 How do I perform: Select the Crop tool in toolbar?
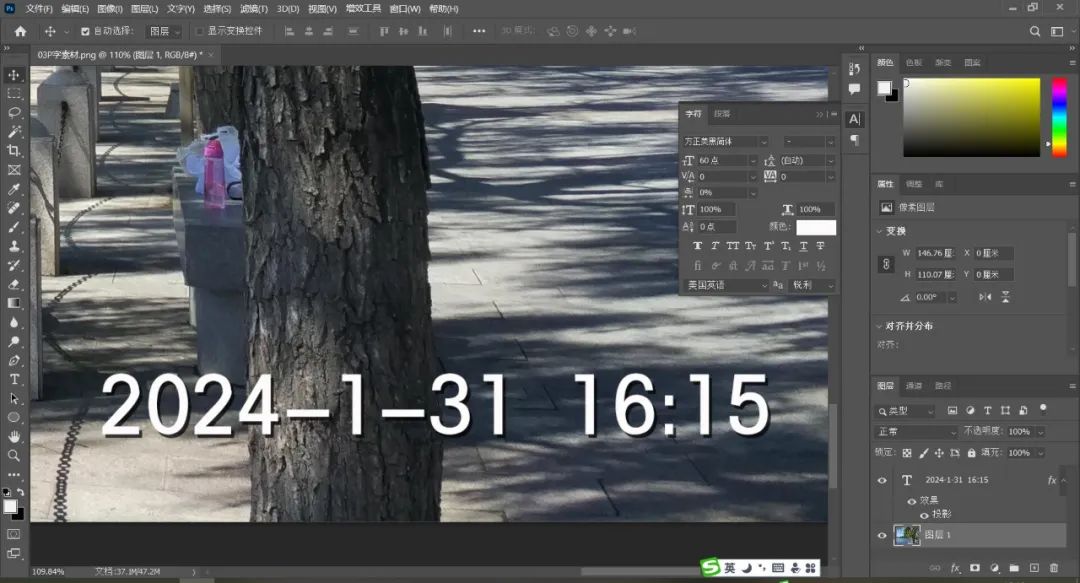click(x=14, y=151)
